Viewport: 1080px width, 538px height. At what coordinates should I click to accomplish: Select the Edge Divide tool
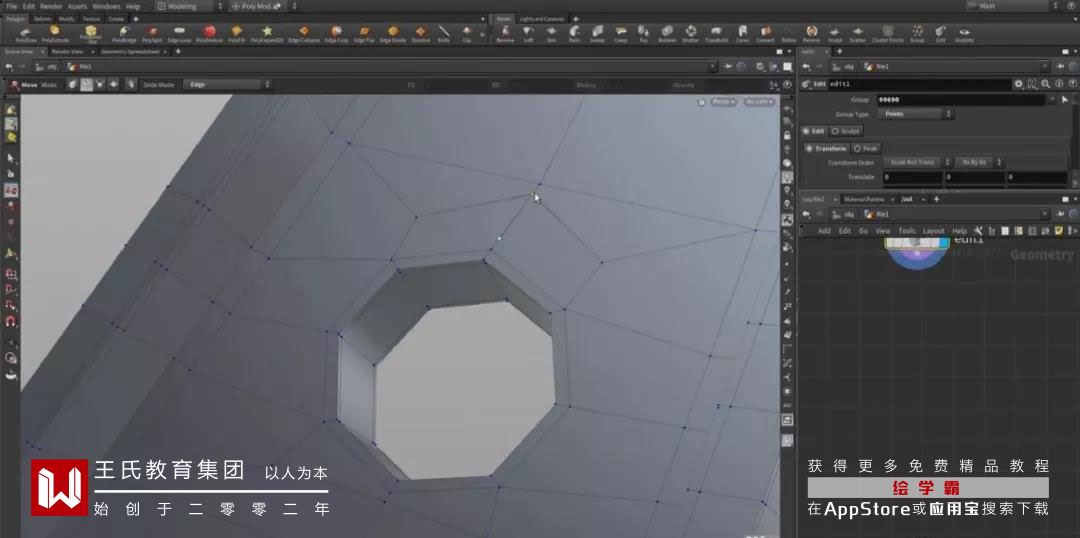pos(393,34)
